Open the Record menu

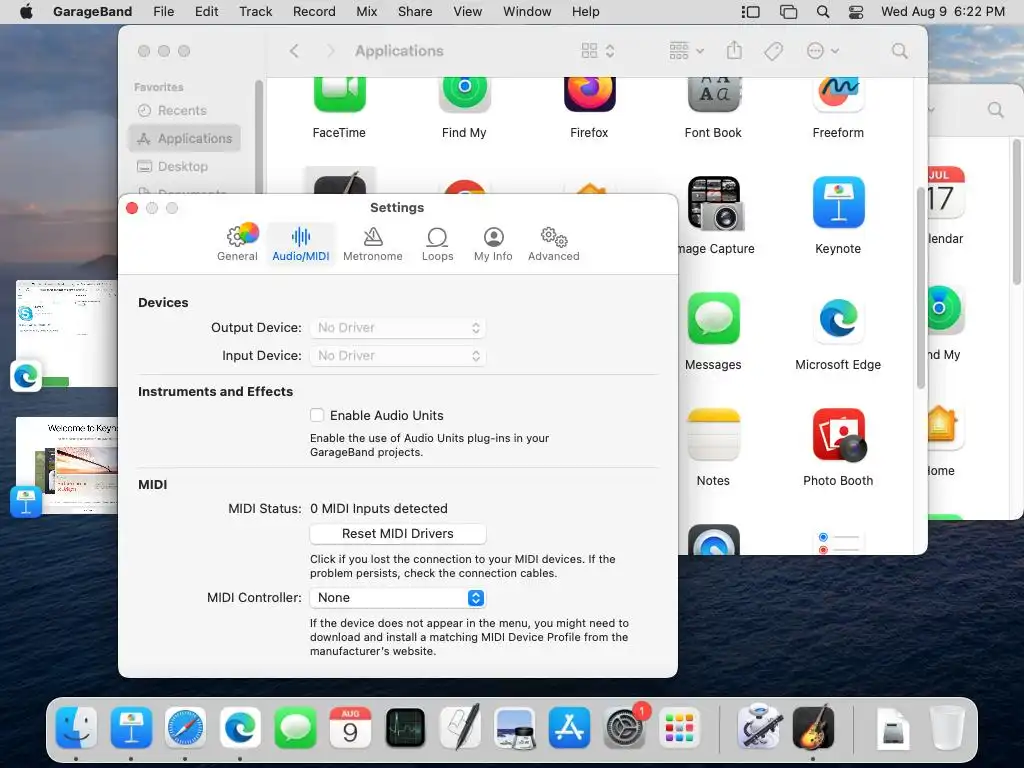click(x=314, y=12)
